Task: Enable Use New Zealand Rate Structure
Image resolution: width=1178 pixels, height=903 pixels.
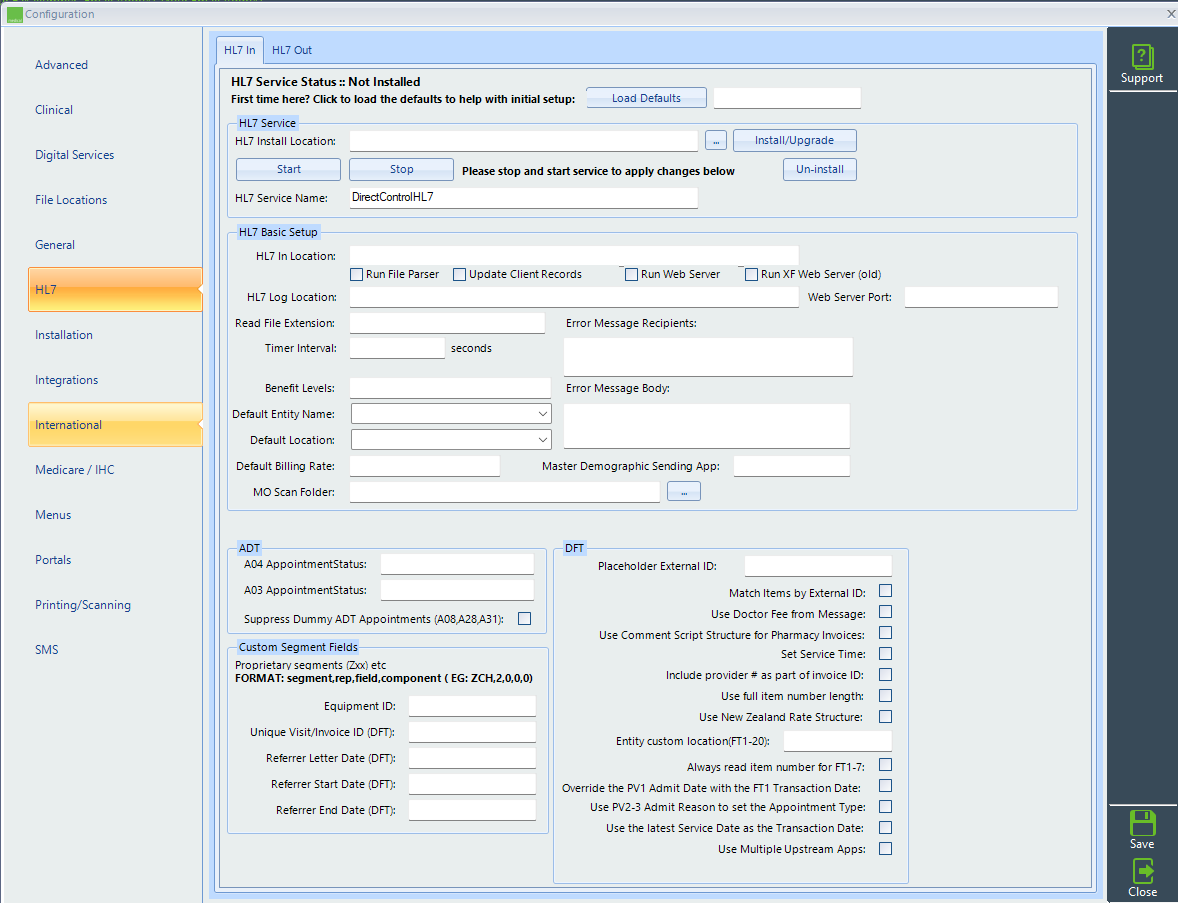Action: (x=886, y=717)
